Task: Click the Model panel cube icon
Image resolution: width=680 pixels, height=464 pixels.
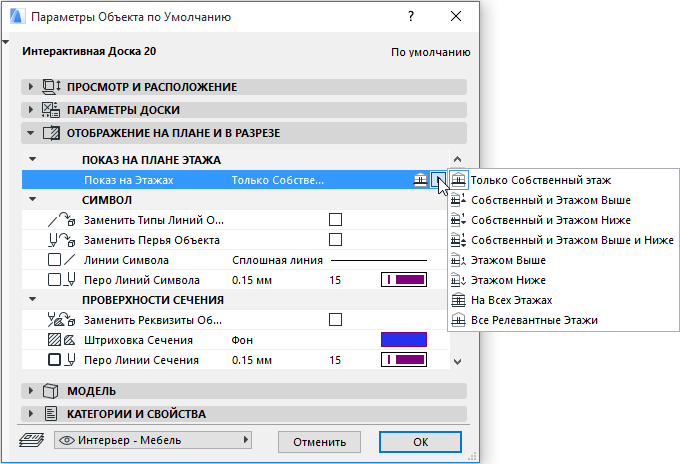Action: point(51,391)
